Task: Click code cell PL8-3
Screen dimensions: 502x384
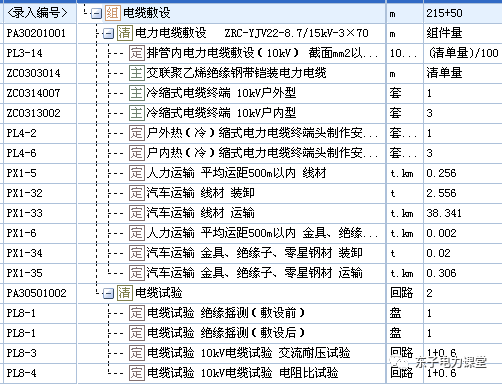Action: 40,353
